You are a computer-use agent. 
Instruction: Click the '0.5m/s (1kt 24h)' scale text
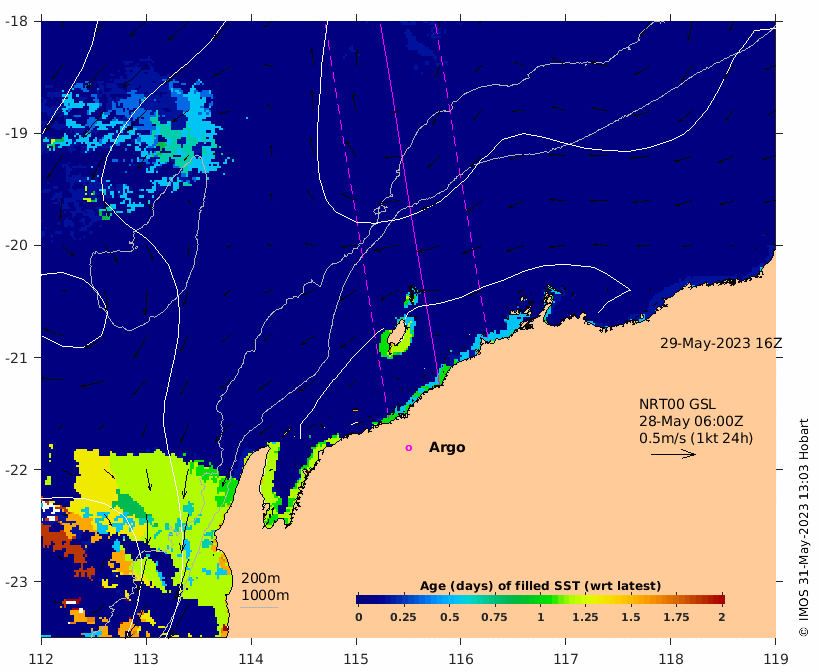pos(696,438)
